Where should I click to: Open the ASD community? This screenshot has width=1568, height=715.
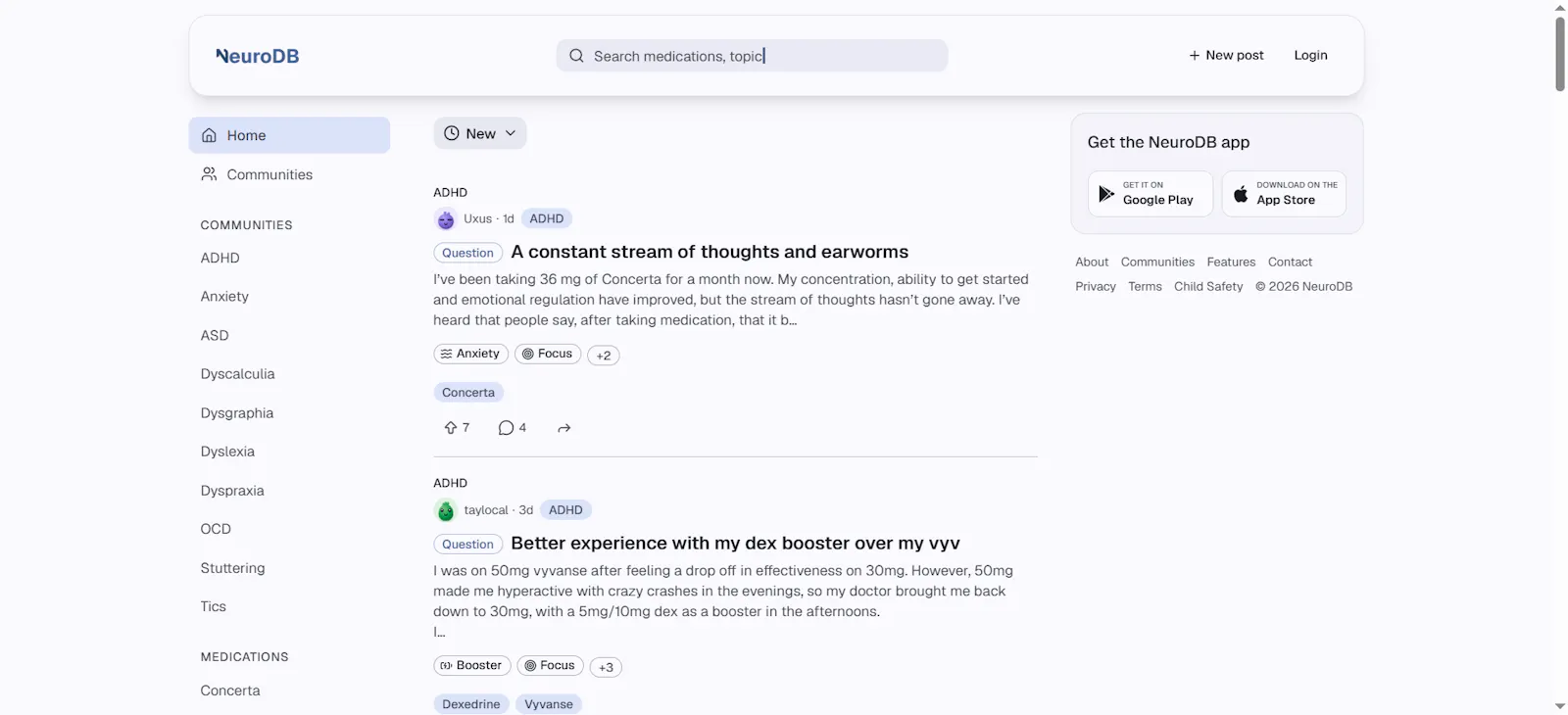click(215, 335)
